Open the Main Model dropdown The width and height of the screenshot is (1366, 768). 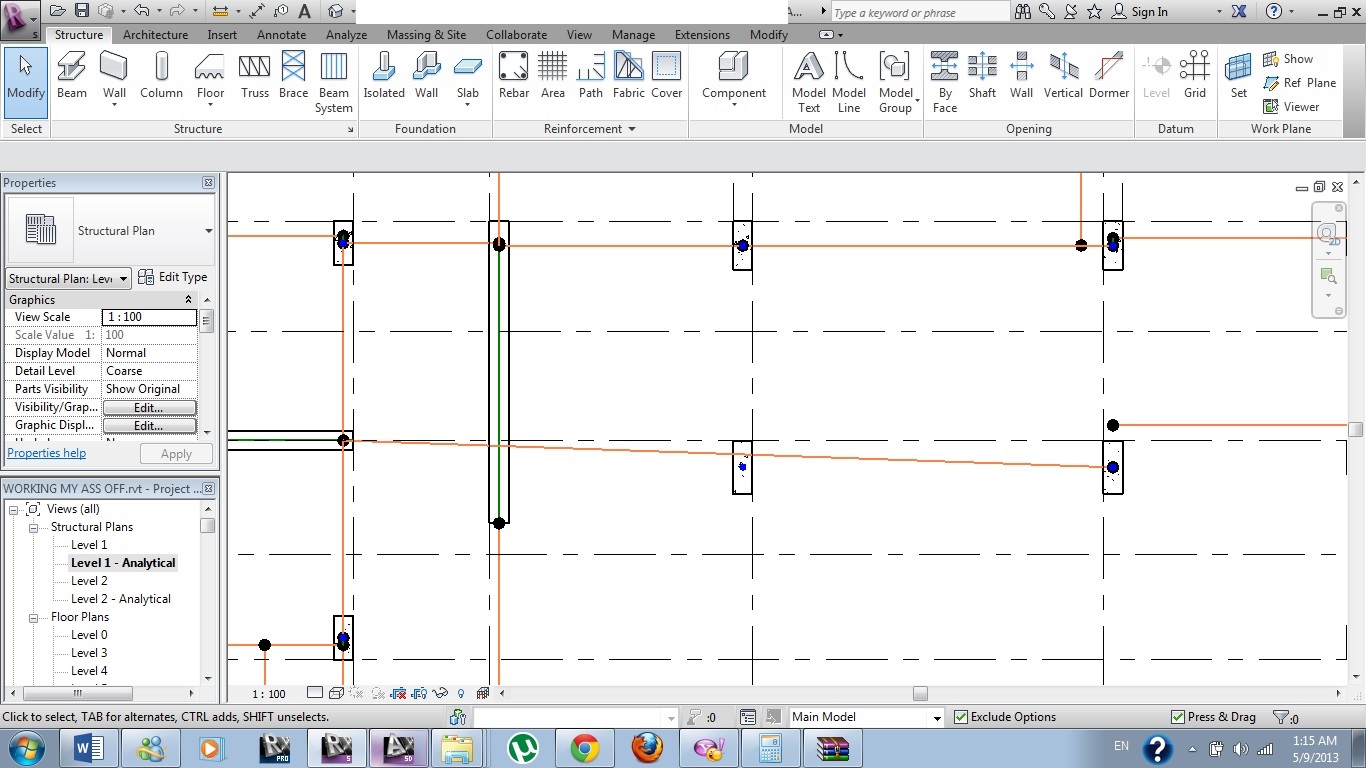[936, 718]
